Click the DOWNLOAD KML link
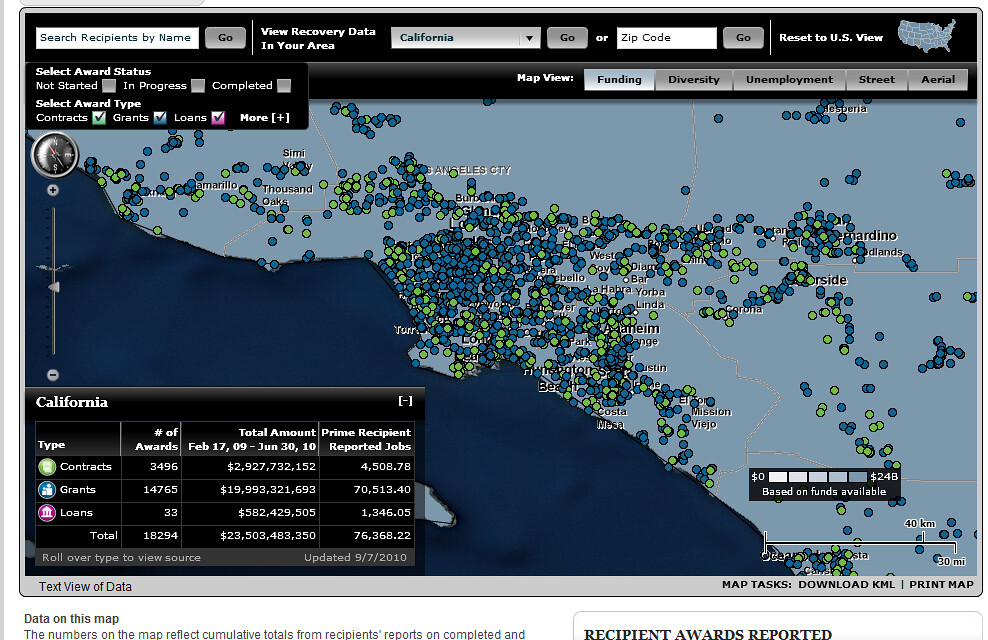This screenshot has height=640, width=988. (x=847, y=585)
